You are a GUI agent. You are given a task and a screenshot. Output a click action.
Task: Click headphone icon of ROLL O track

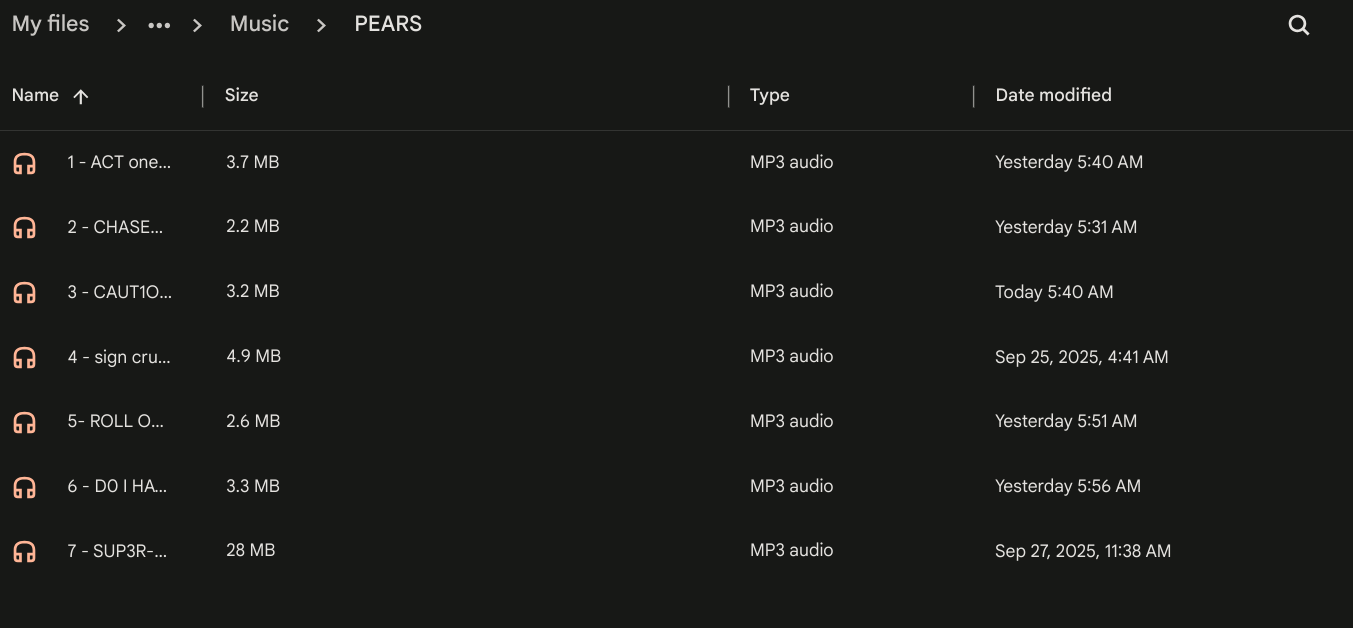[x=25, y=422]
